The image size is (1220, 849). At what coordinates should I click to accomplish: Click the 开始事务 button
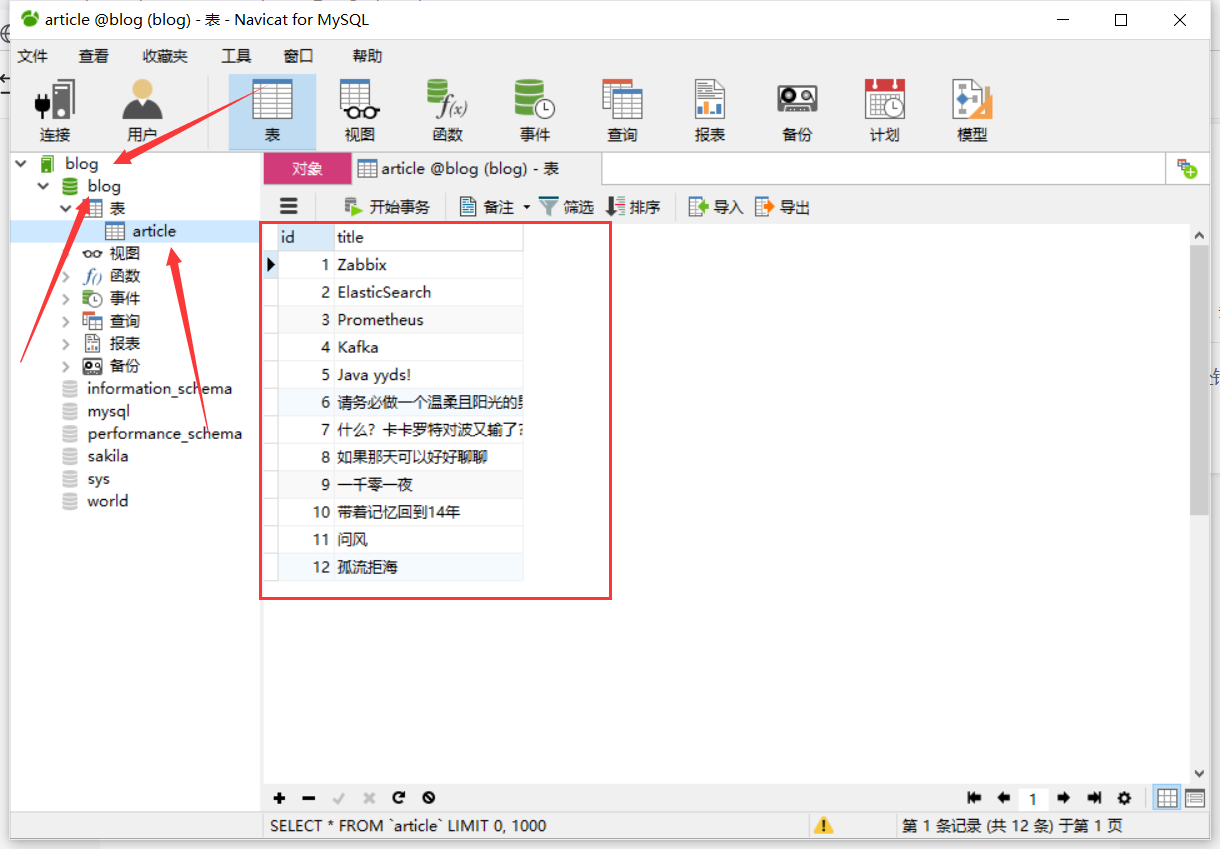click(x=387, y=207)
